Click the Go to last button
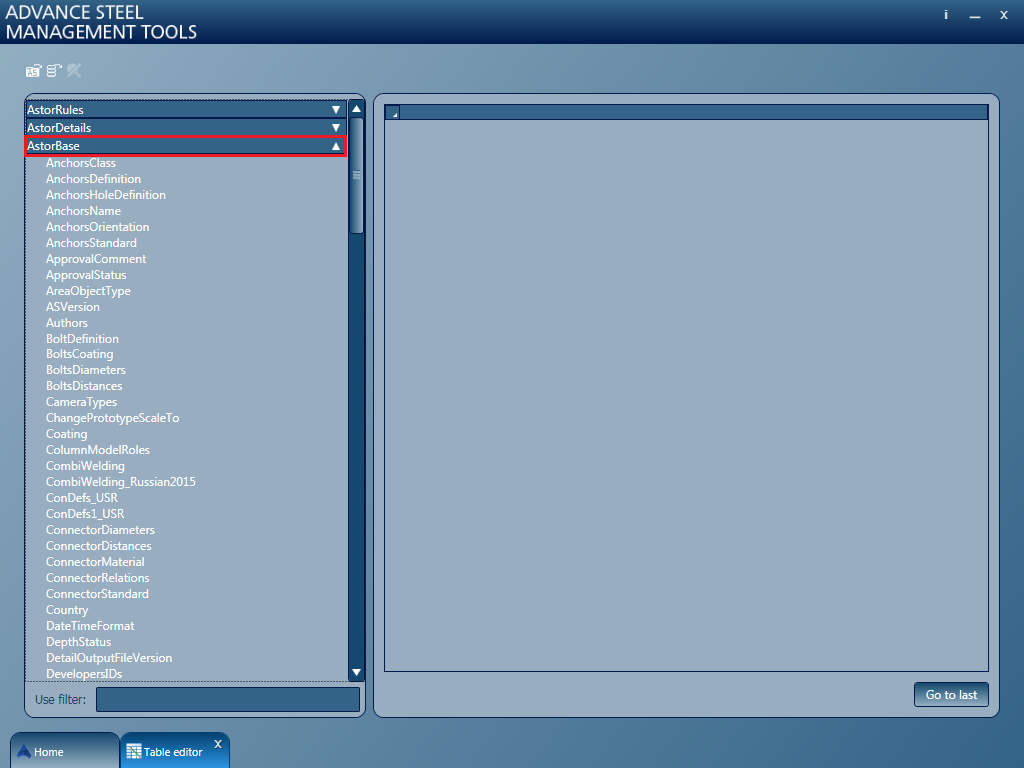Screen dimensions: 1024x768 (x=951, y=695)
